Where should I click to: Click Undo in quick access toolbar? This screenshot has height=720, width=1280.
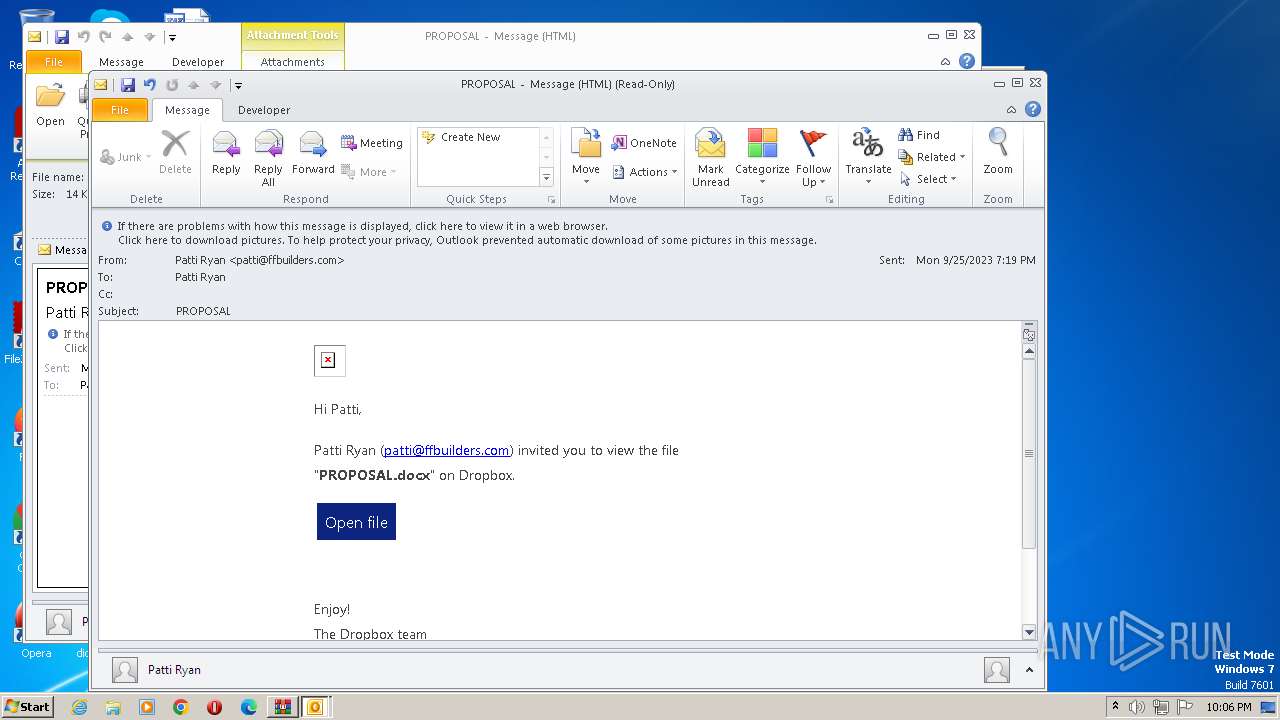click(150, 85)
